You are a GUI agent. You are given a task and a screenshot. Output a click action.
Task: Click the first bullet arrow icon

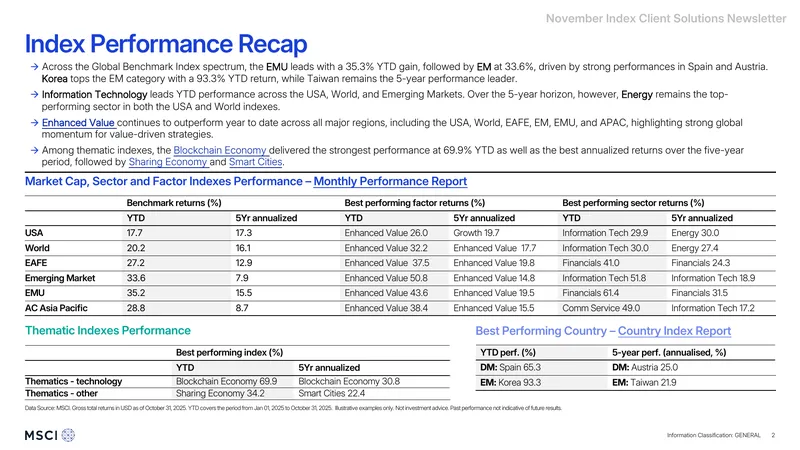34,67
